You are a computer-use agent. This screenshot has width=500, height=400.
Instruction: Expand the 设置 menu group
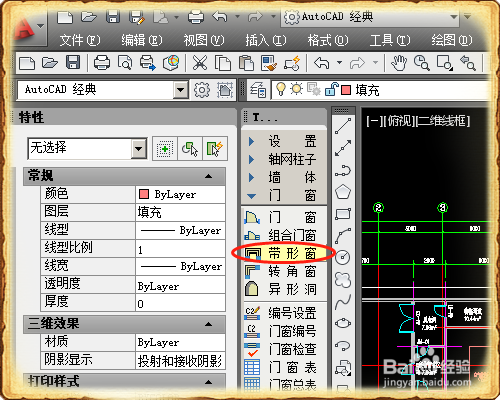283,141
